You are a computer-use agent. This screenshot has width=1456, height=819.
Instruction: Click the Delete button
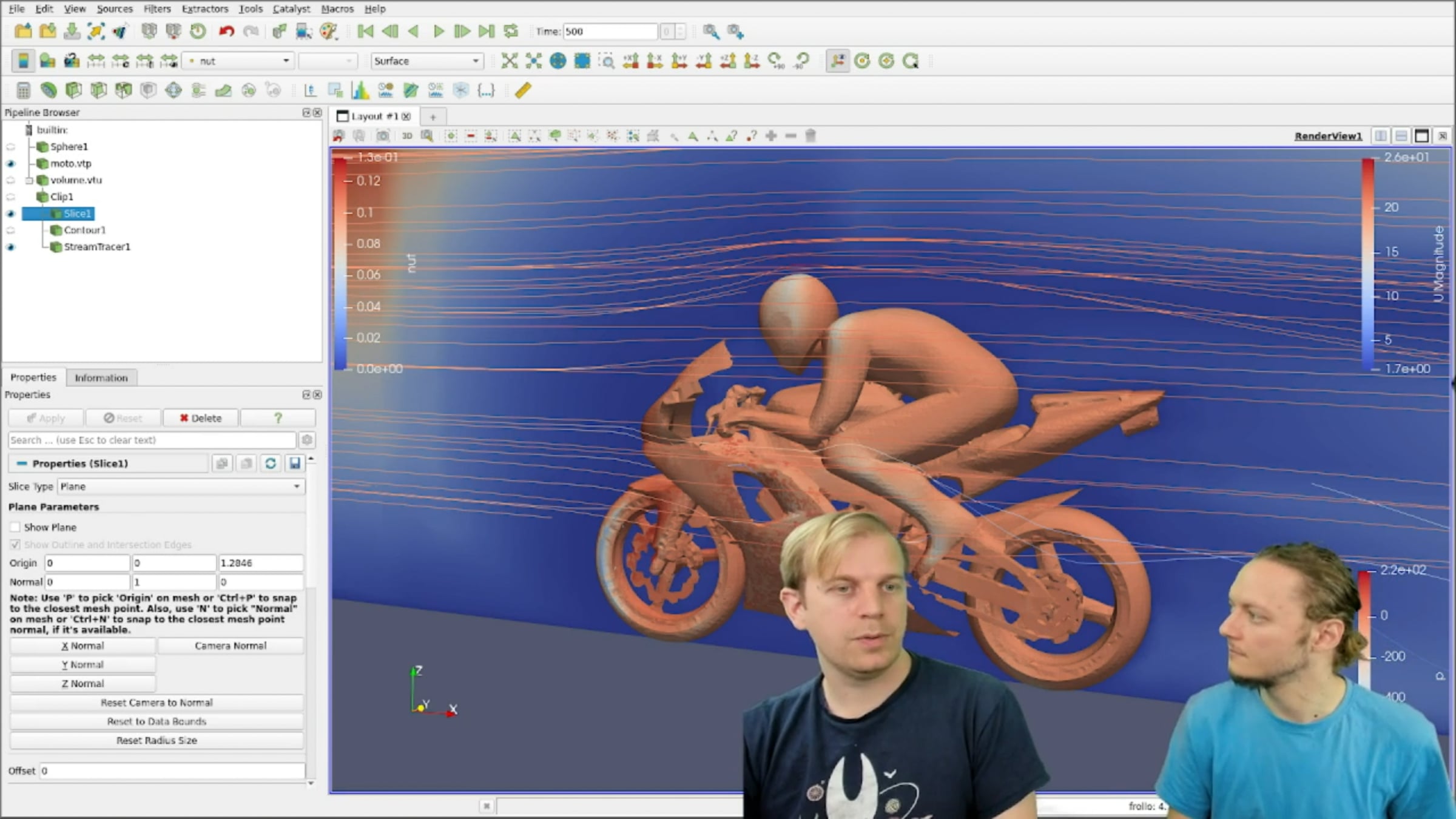(200, 418)
